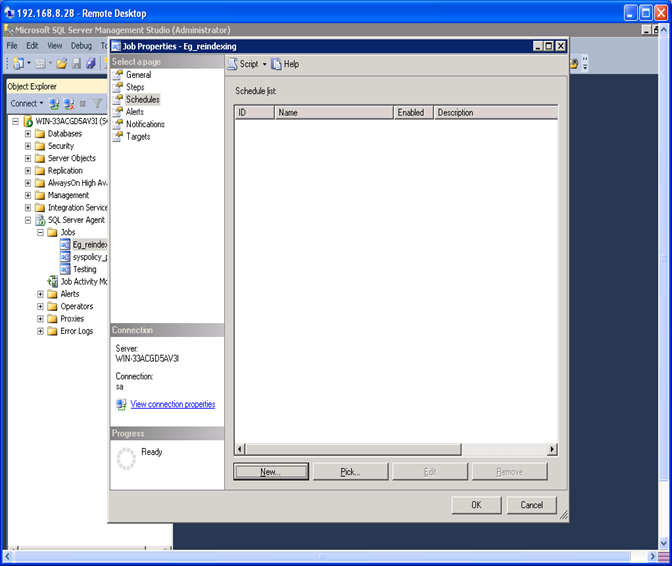Collapse the Jobs folder node
This screenshot has height=566, width=672.
(x=40, y=233)
